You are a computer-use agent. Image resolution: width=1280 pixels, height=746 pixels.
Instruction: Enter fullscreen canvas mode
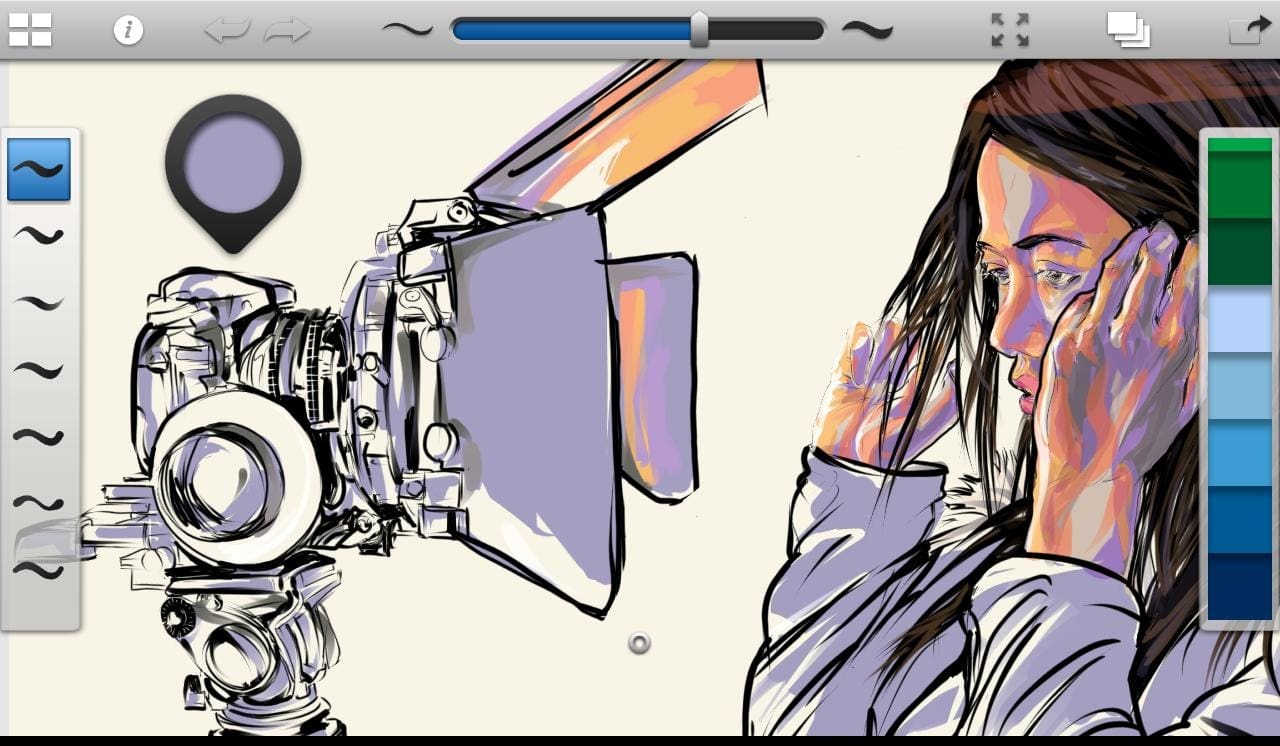click(x=1010, y=30)
